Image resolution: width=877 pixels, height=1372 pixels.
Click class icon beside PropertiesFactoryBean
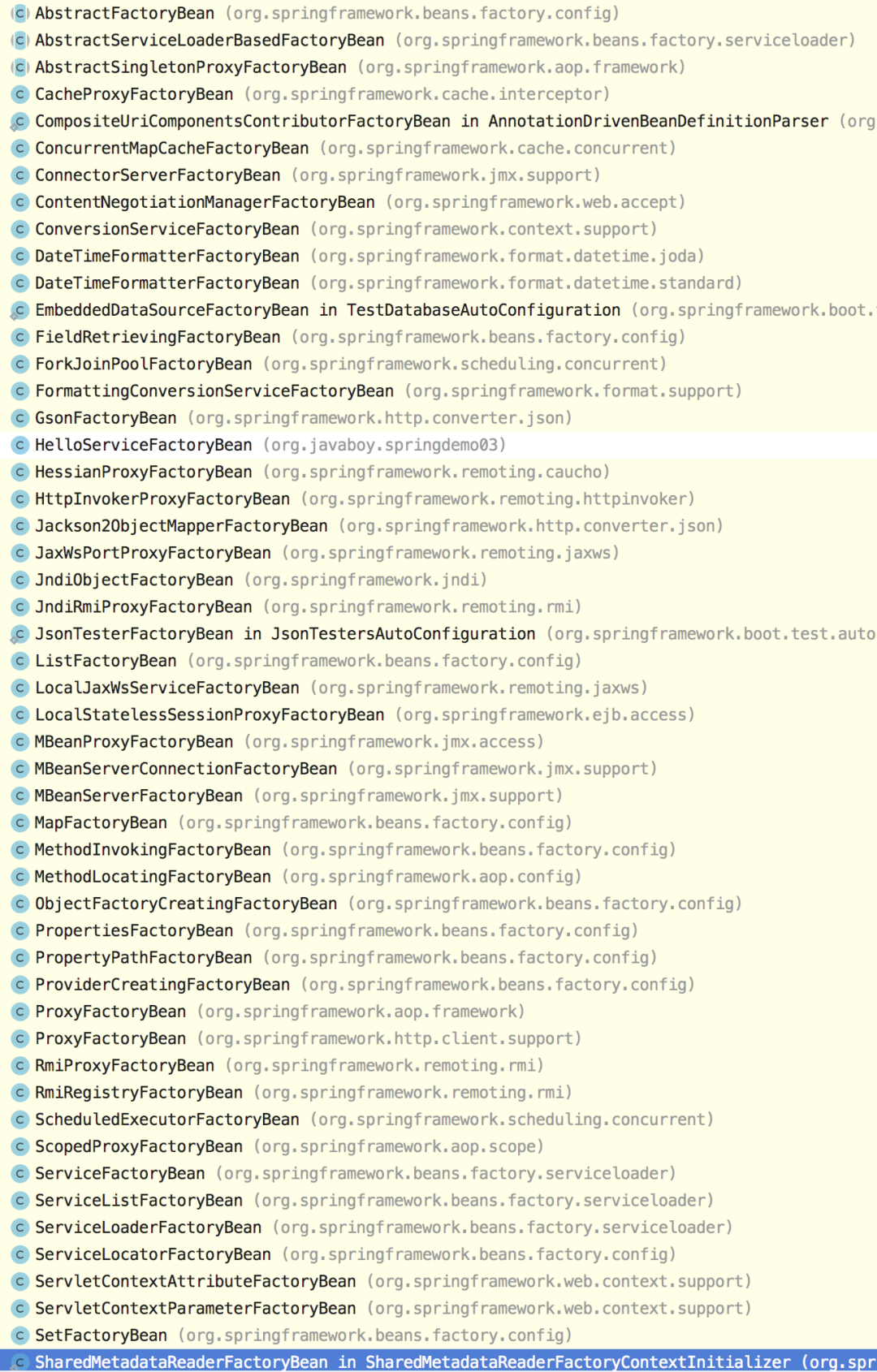(19, 930)
